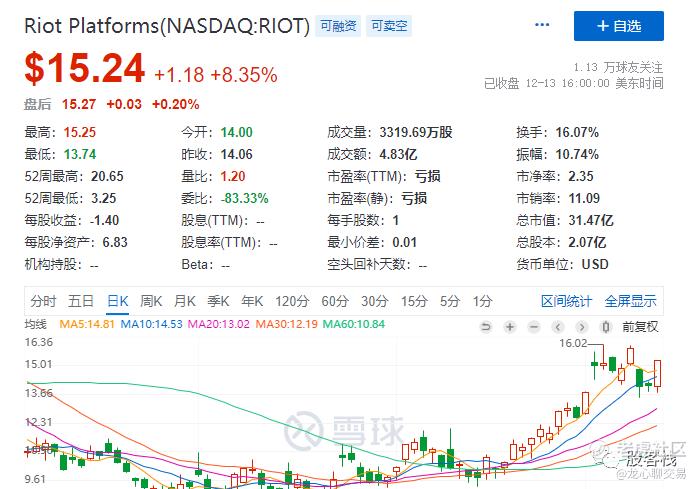Switch to 30分 interval tab
This screenshot has width=699, height=489.
(x=374, y=301)
